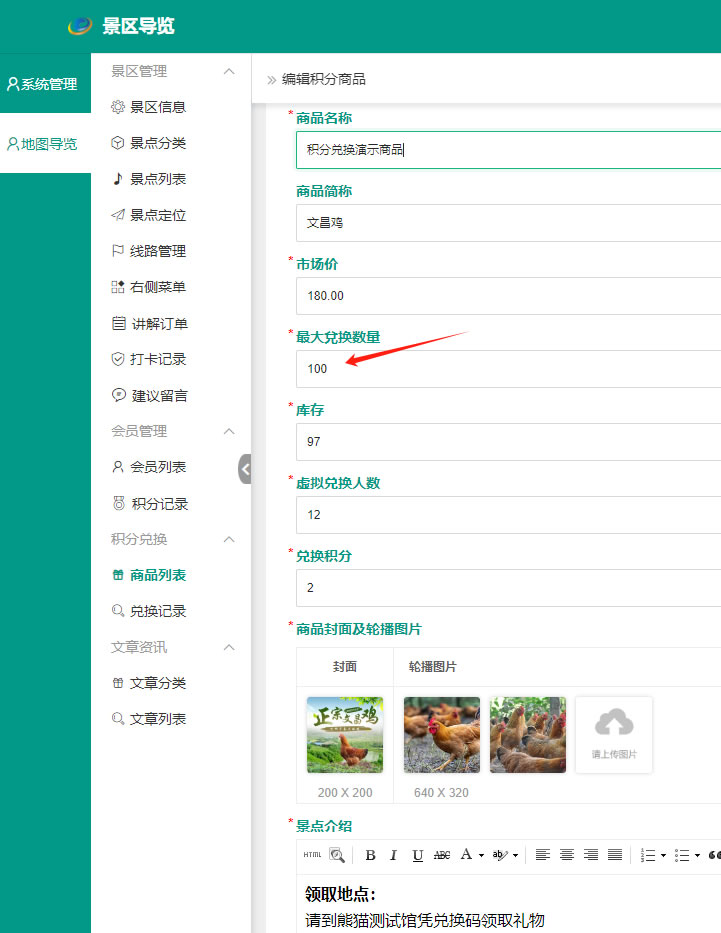Open the 景点列表 page link
Viewport: 721px width, 933px height.
pyautogui.click(x=157, y=179)
